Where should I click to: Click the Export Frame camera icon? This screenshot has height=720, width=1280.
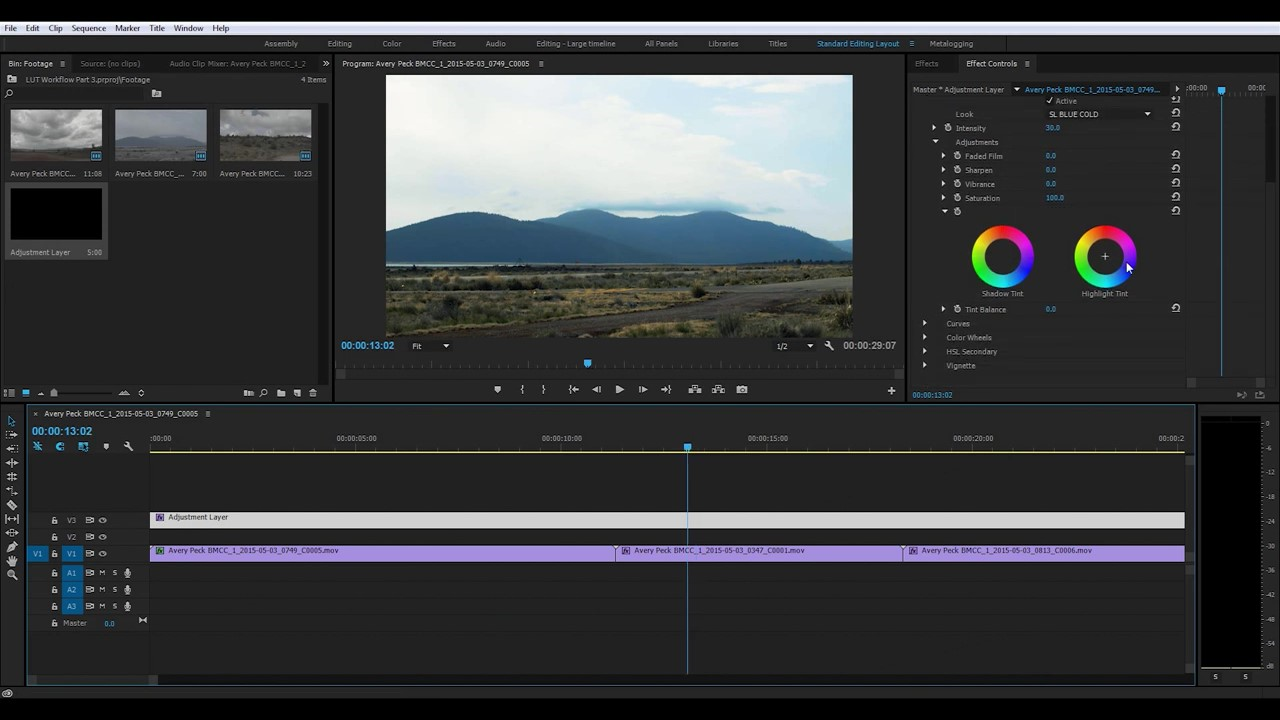(x=742, y=390)
